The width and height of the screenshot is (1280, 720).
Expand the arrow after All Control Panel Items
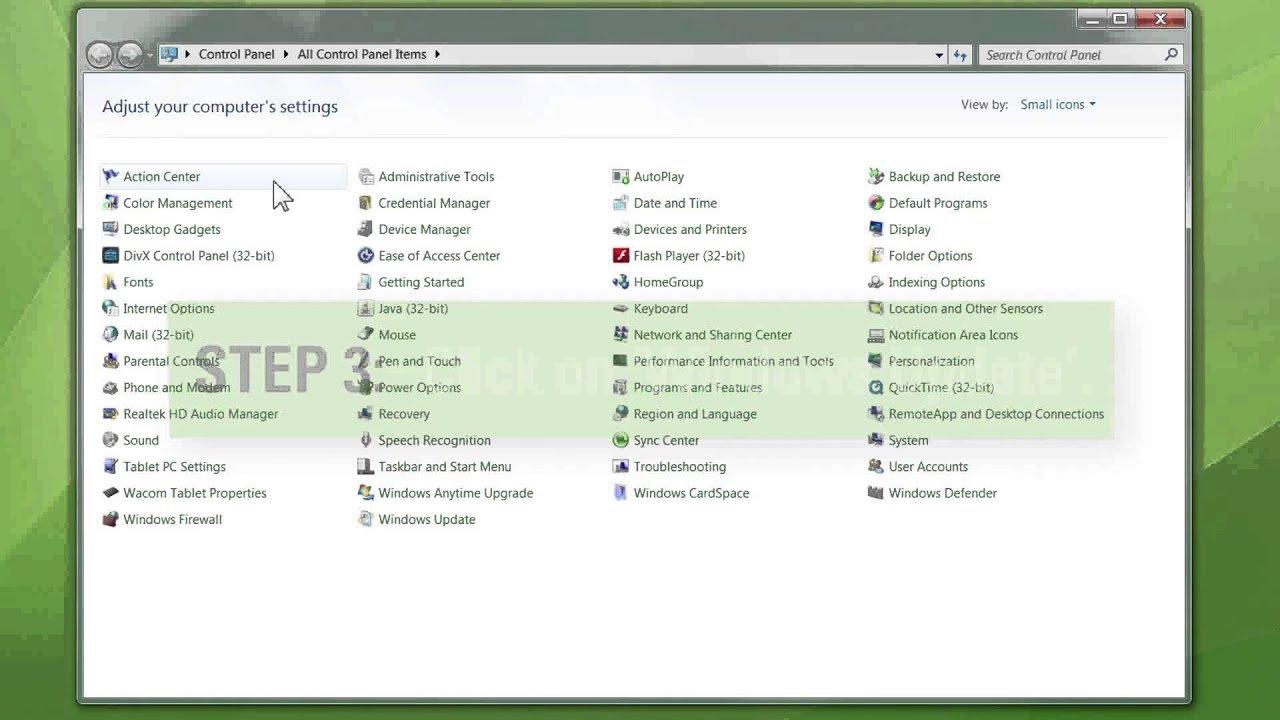pyautogui.click(x=437, y=55)
